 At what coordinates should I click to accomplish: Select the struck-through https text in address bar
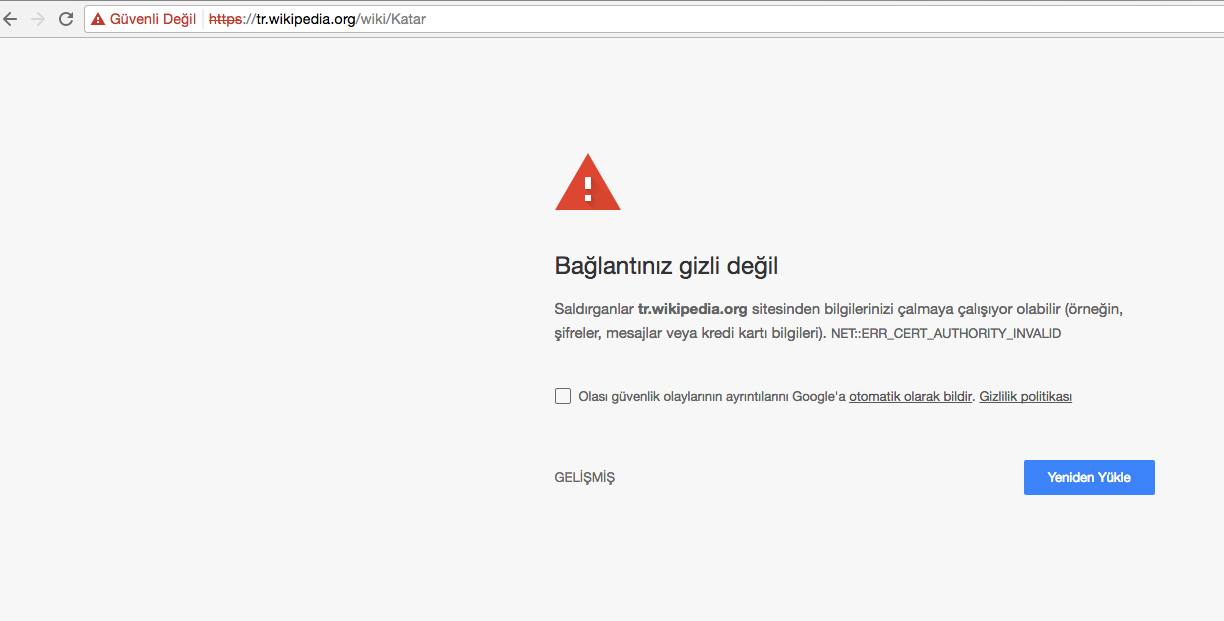[227, 18]
